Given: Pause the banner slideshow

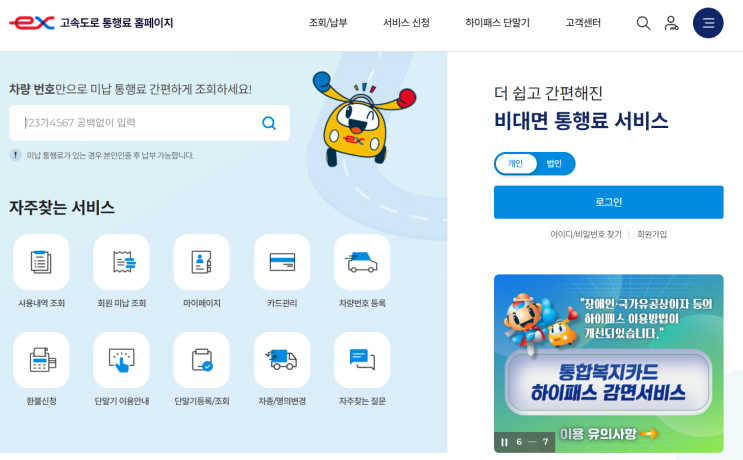Looking at the screenshot, I should coord(504,442).
